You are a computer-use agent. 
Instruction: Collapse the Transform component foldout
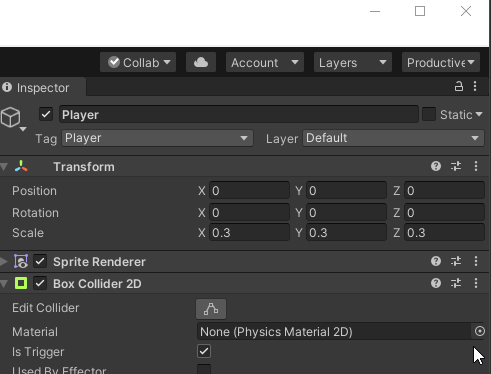coord(4,167)
